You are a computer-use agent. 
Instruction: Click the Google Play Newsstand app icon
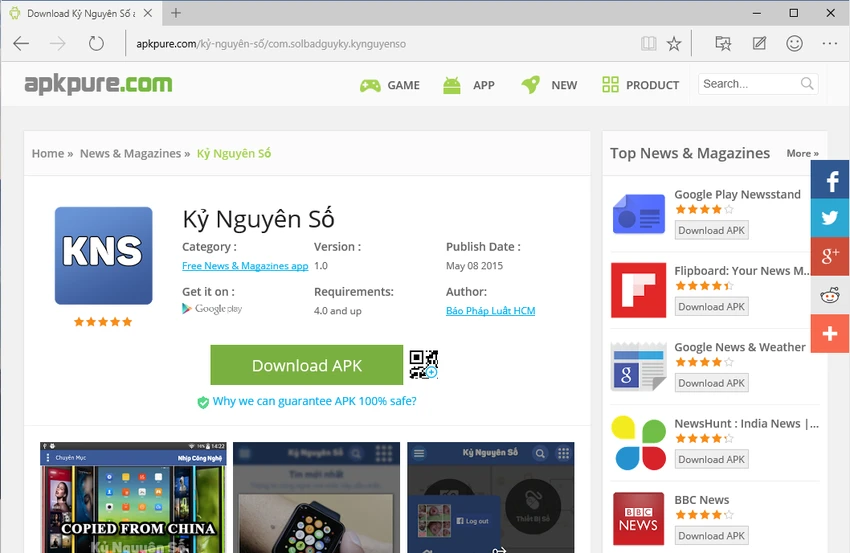[x=639, y=214]
